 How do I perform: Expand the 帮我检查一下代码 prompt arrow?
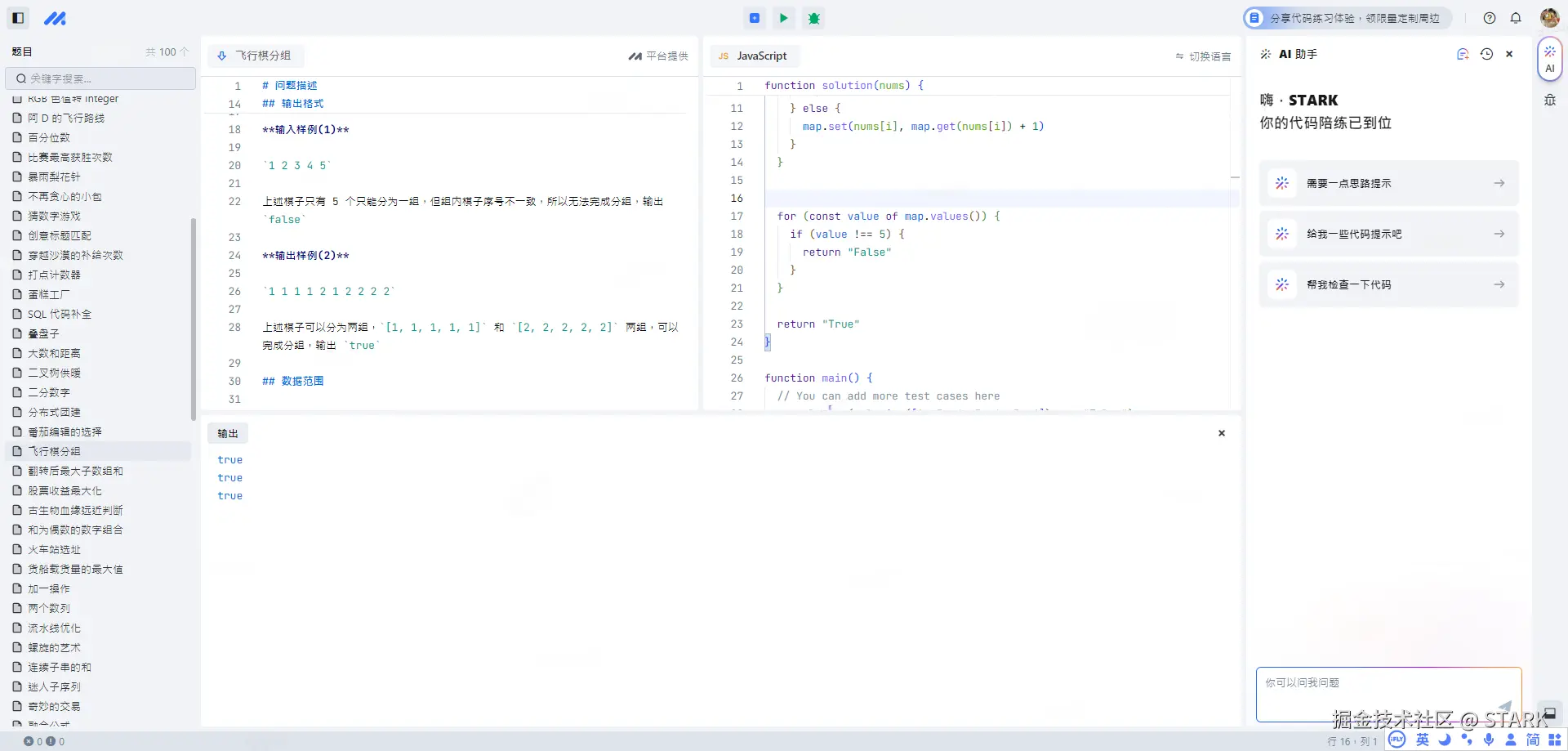1499,284
